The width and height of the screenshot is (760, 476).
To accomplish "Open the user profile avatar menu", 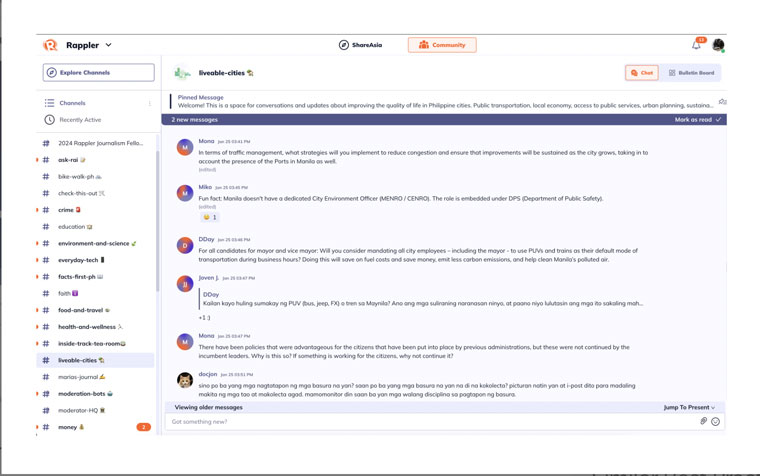I will [x=718, y=45].
